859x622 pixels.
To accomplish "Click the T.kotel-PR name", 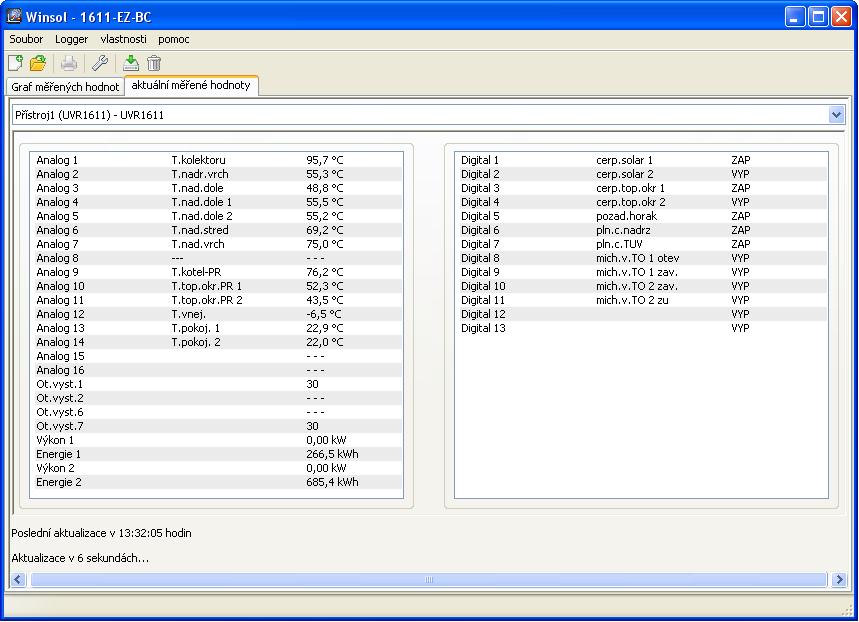I will point(196,272).
